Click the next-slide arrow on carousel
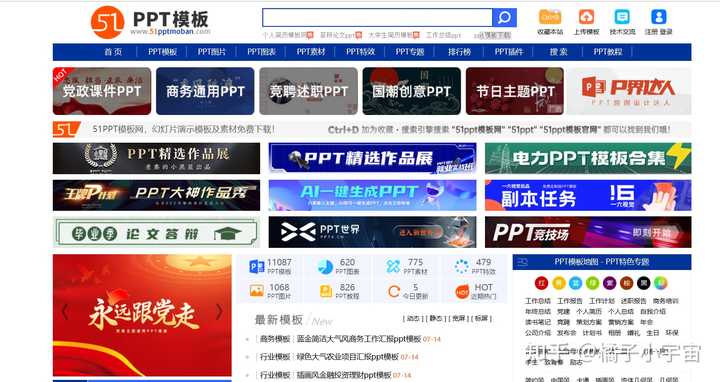Image resolution: width=720 pixels, height=382 pixels. tap(219, 312)
